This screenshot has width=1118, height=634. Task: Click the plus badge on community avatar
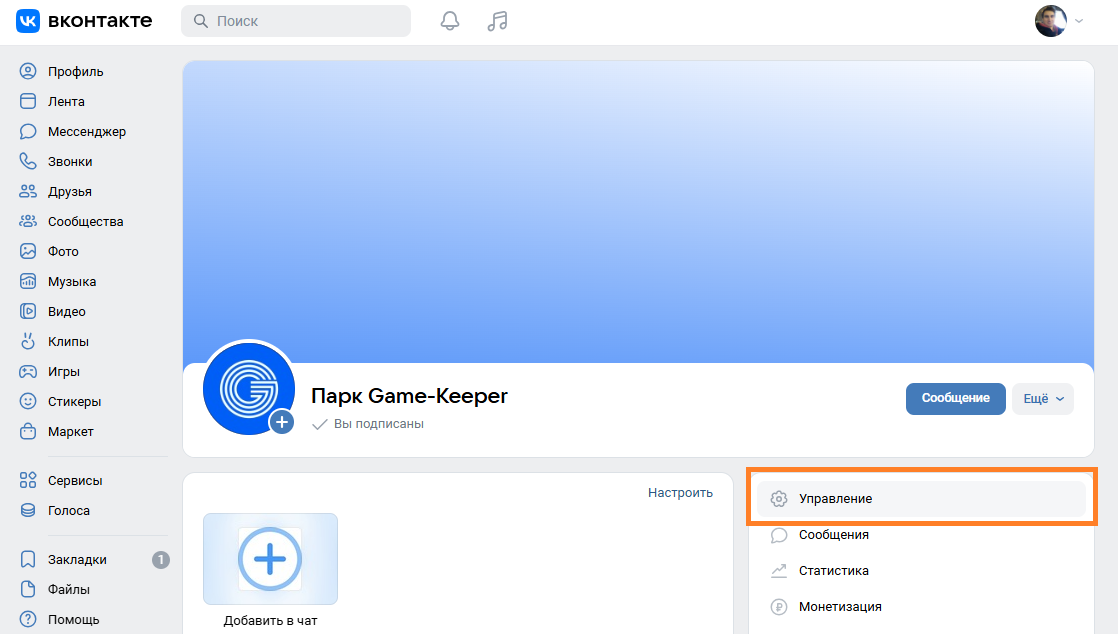(282, 422)
